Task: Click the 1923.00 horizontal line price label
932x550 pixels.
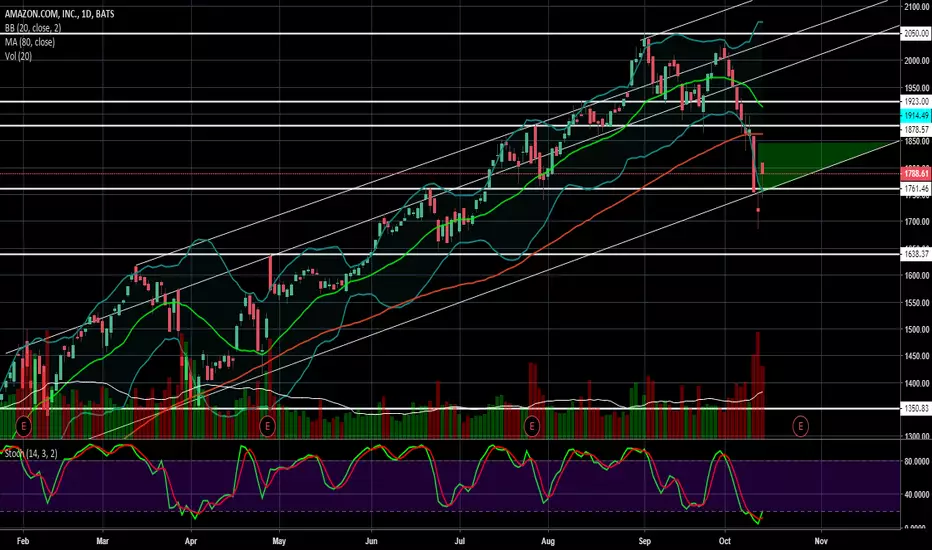Action: point(916,102)
